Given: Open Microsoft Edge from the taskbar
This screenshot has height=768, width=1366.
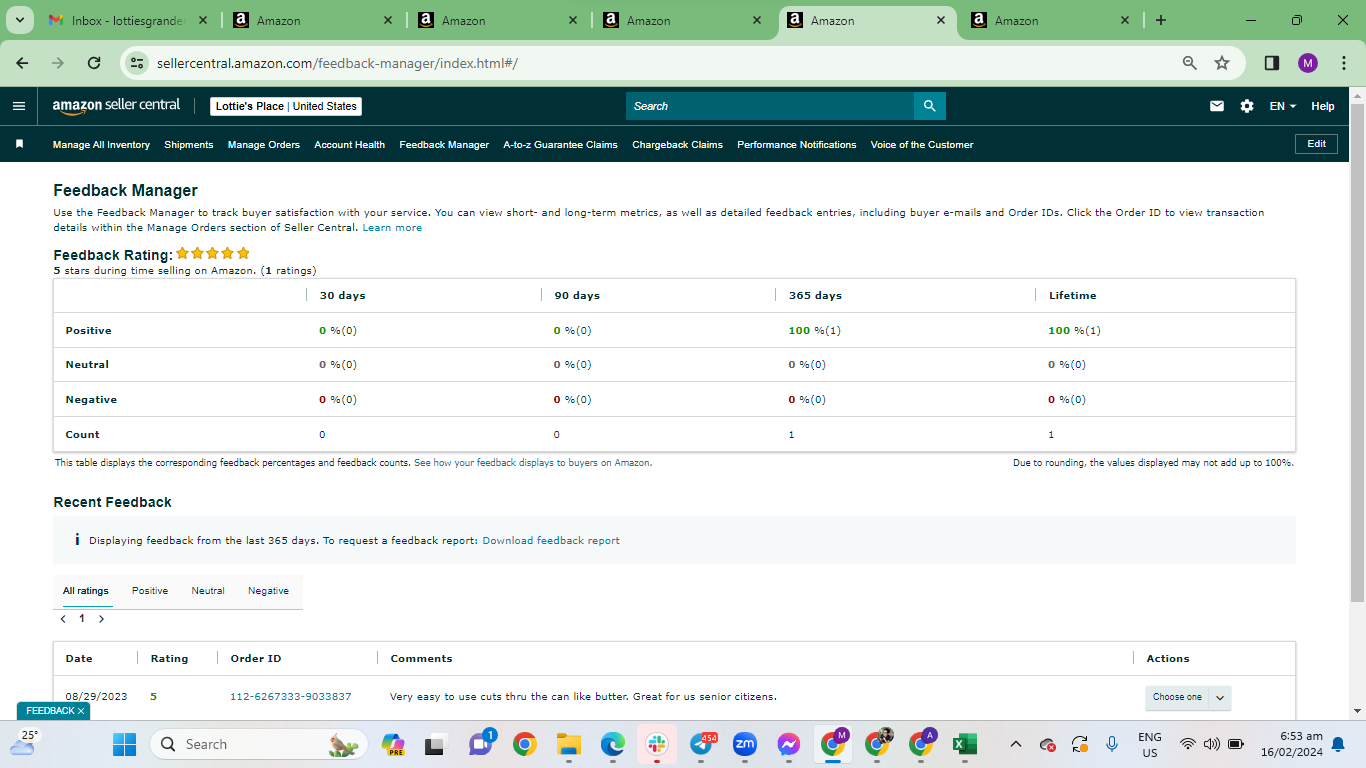Looking at the screenshot, I should point(612,744).
